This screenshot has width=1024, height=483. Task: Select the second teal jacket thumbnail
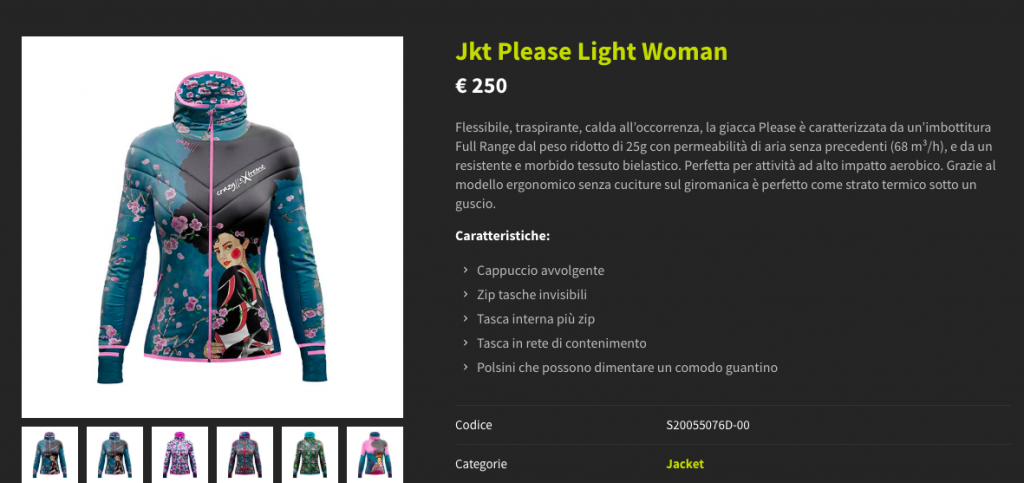[115, 455]
